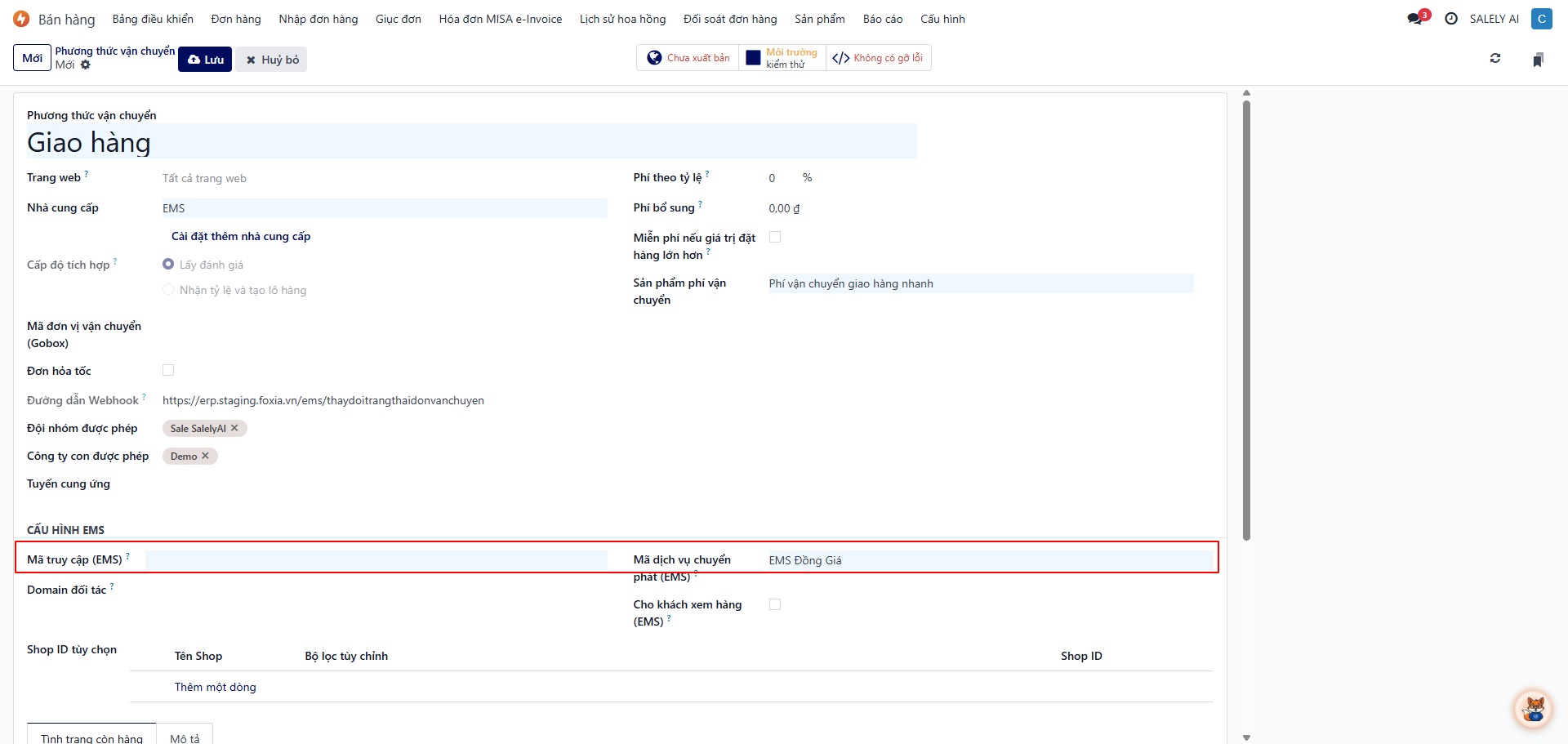Click the Bán hàng app logo icon
Screen dimensions: 1568x744
point(22,19)
